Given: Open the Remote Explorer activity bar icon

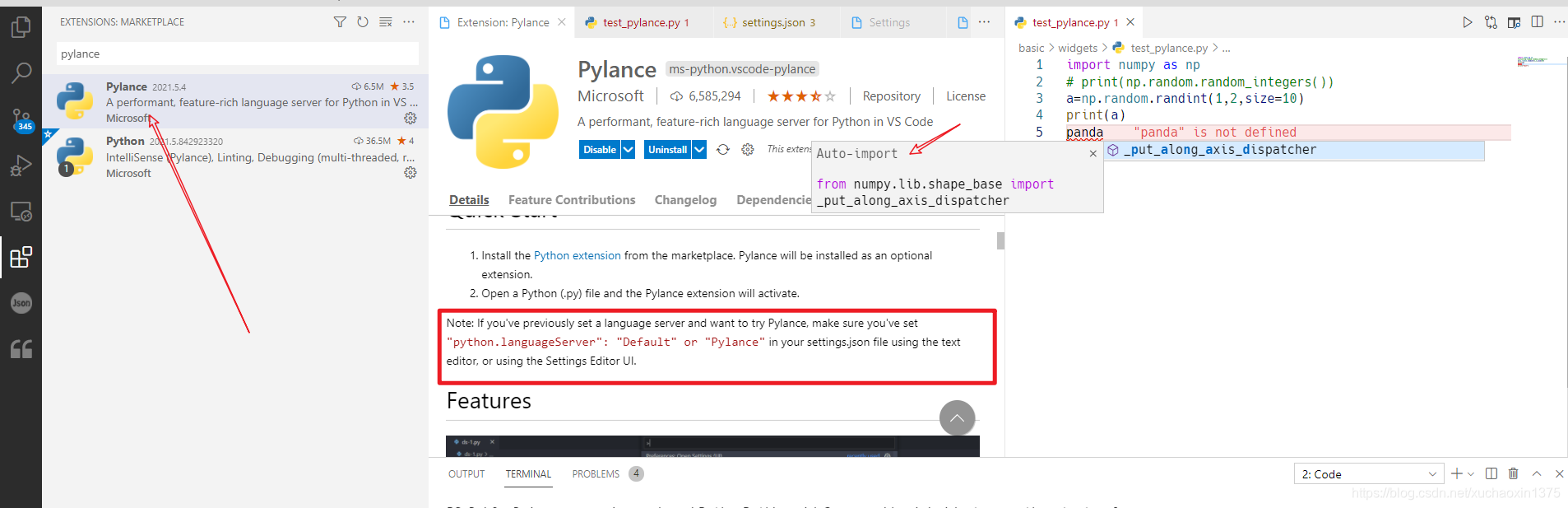Looking at the screenshot, I should click(x=21, y=212).
